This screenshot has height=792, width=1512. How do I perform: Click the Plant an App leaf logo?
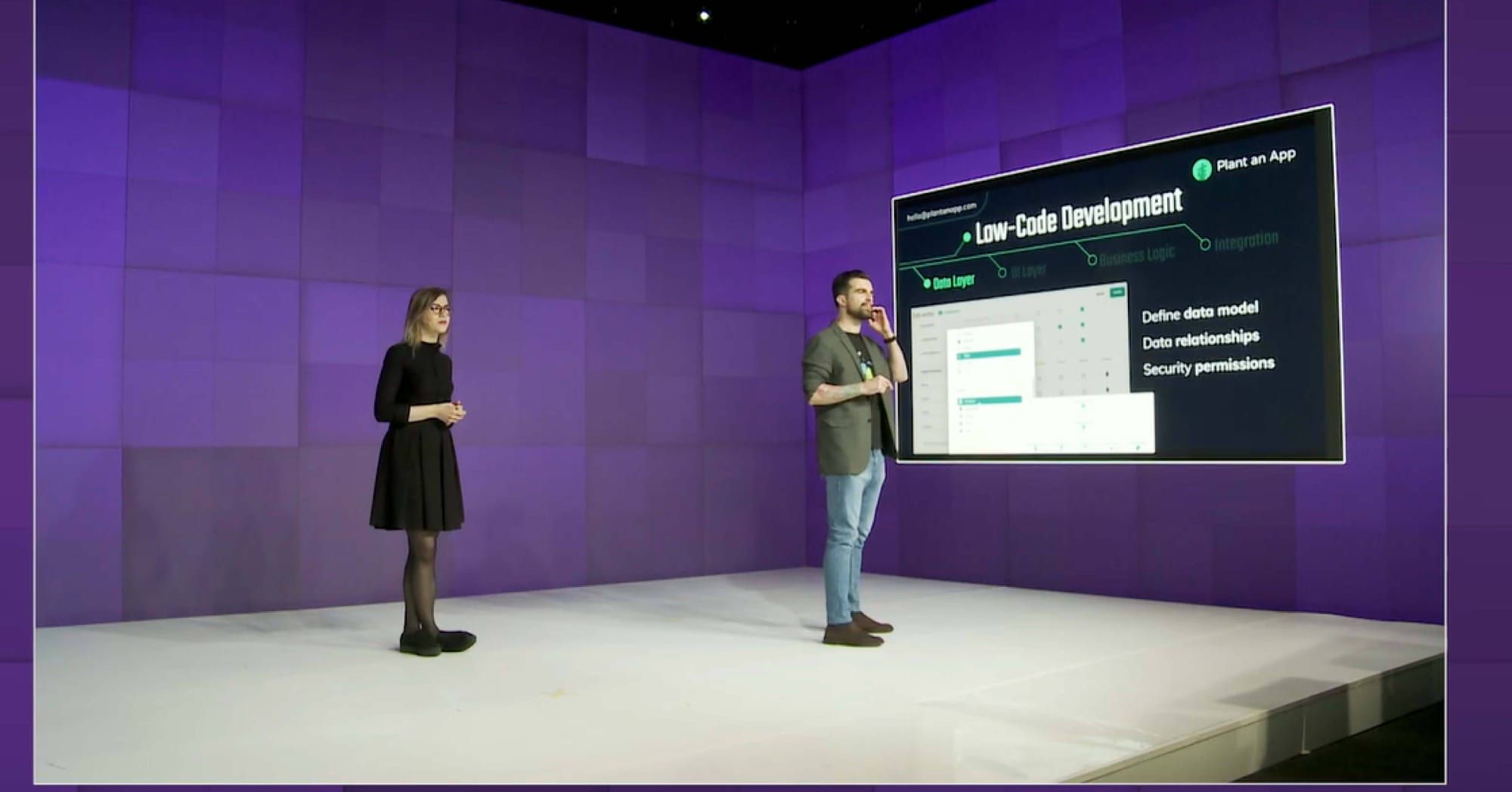point(1201,169)
